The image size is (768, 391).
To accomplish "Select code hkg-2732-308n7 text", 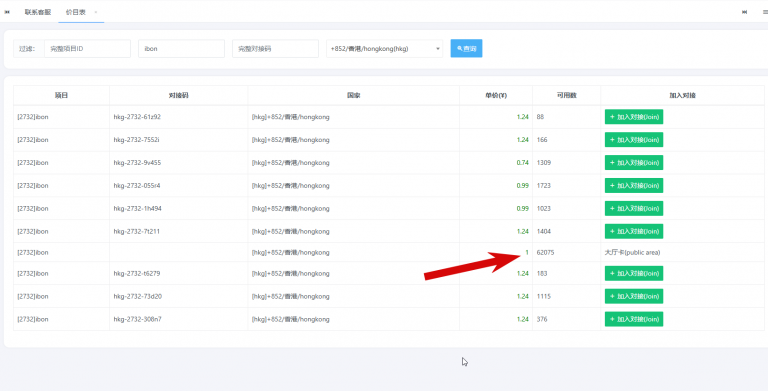I will 138,319.
